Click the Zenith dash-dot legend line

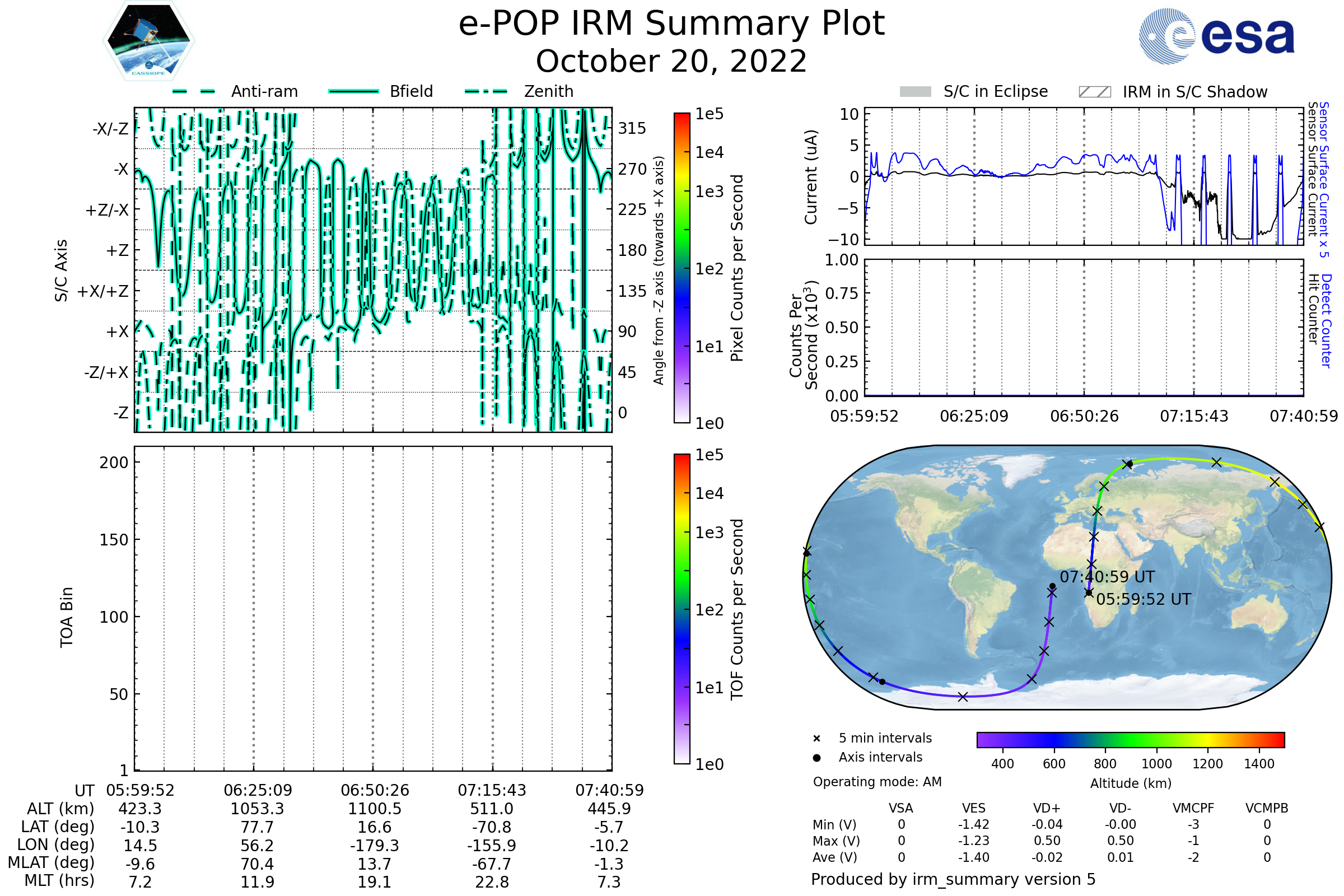(486, 91)
